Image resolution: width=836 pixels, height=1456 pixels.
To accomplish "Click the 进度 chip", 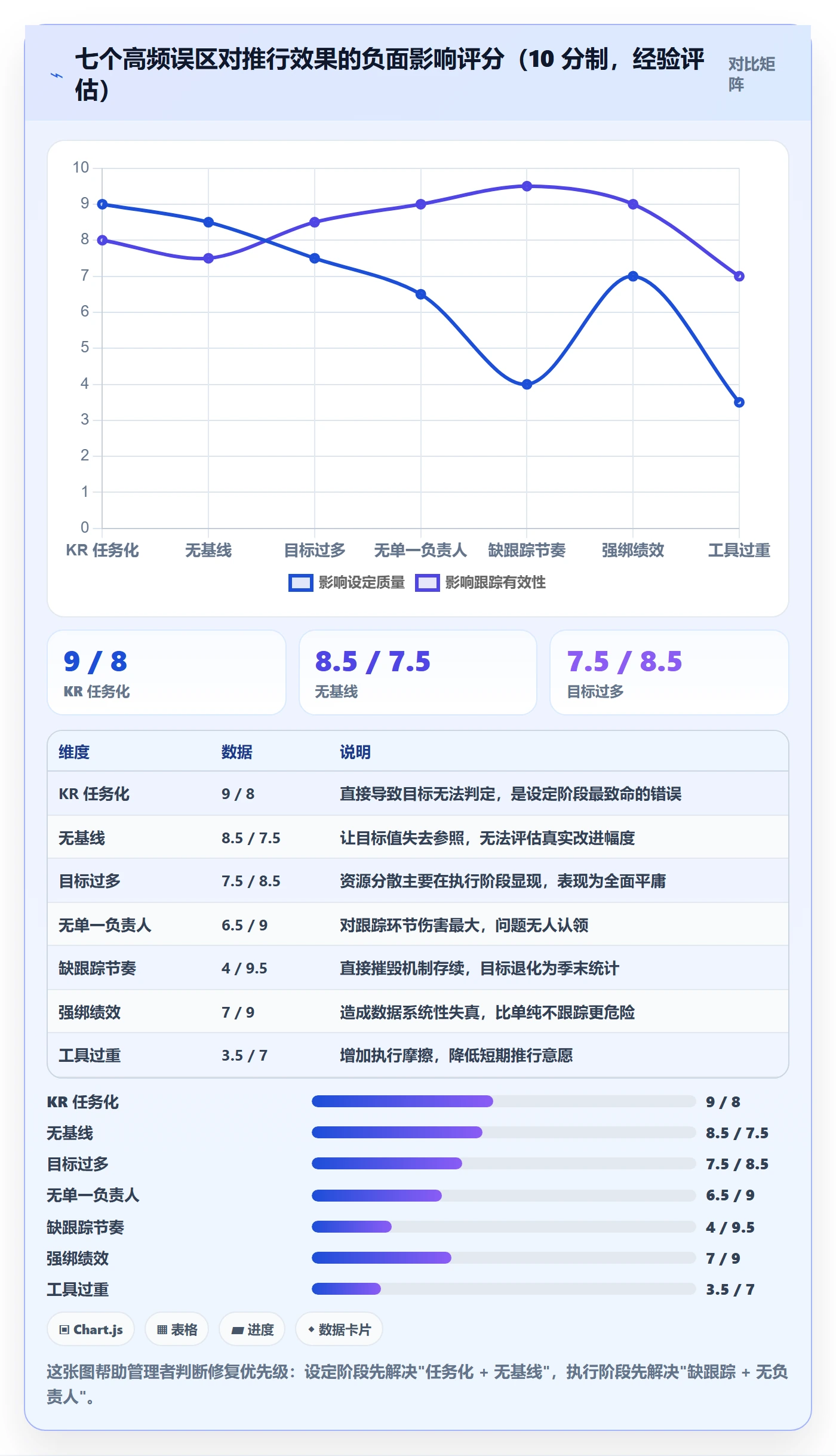I will click(252, 1329).
